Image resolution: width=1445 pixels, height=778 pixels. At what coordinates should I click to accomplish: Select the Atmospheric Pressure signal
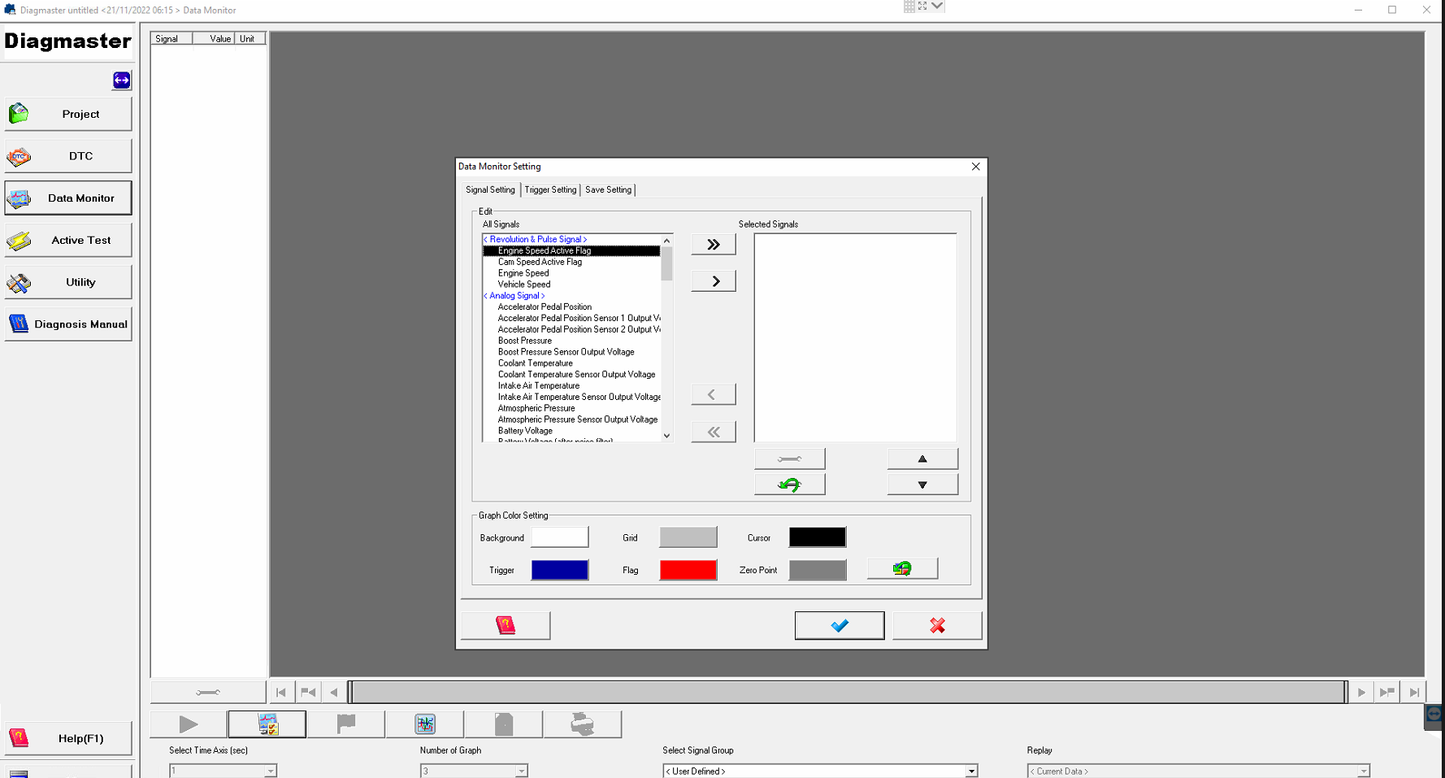(x=537, y=408)
